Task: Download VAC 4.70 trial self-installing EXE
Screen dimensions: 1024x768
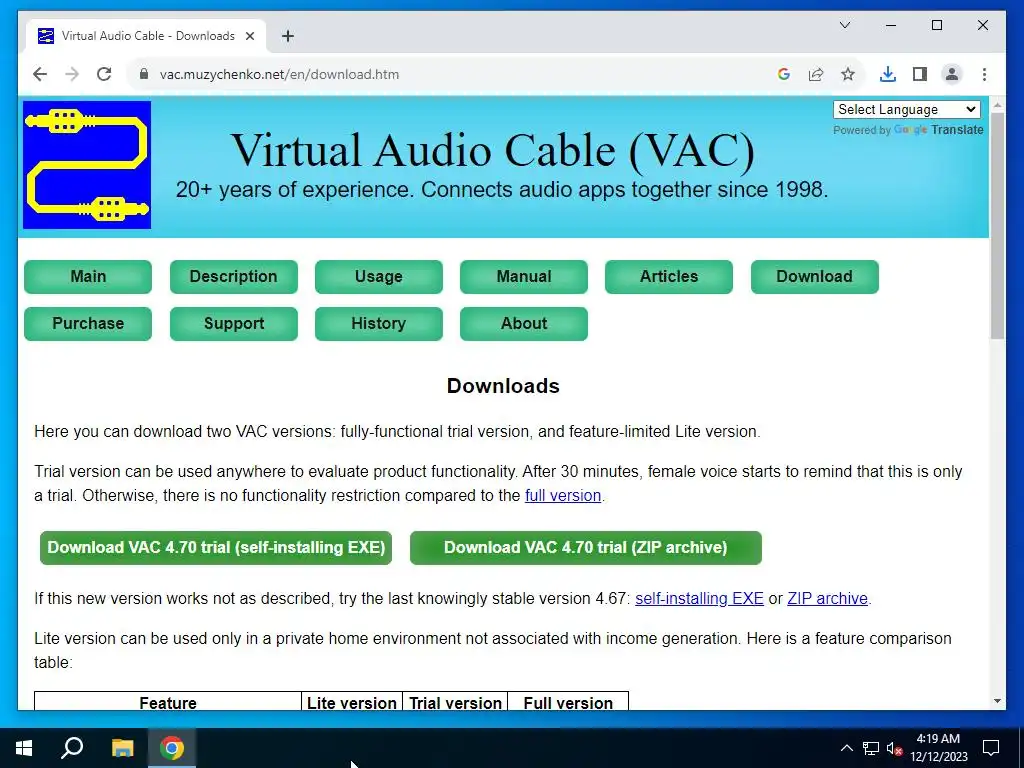Action: coord(216,547)
